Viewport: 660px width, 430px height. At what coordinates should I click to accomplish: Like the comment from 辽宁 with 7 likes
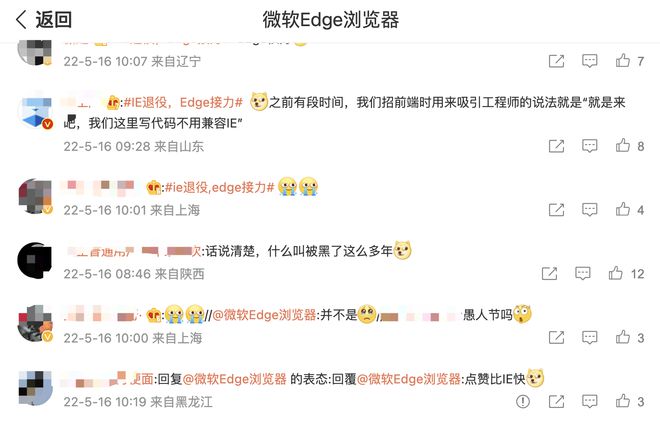tap(623, 61)
